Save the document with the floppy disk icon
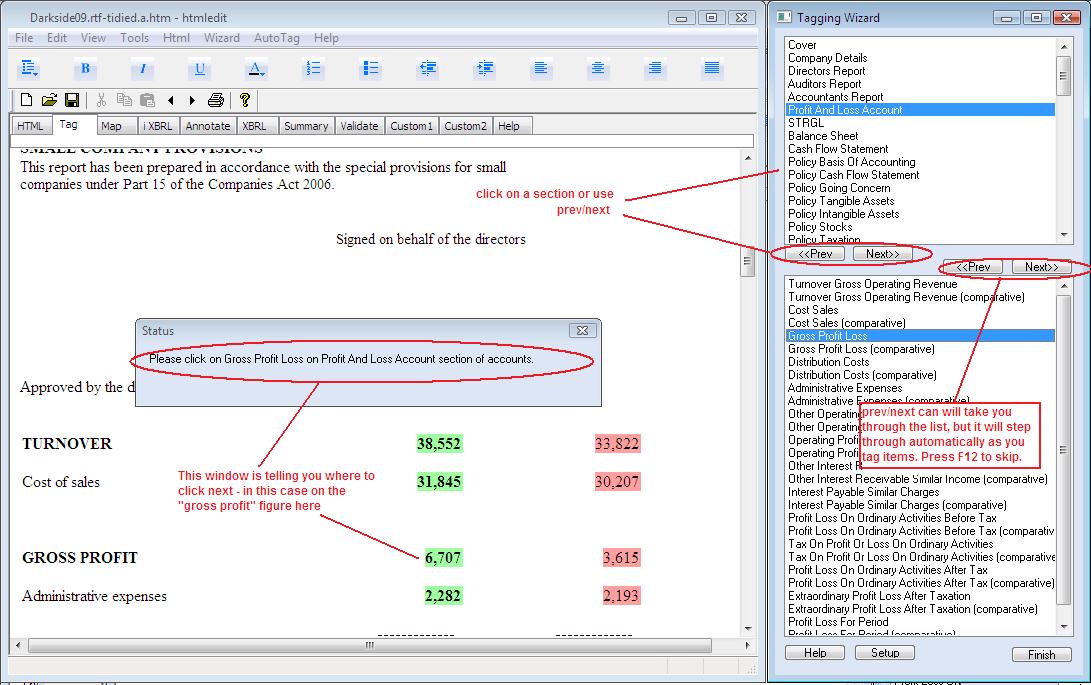1091x685 pixels. 72,100
